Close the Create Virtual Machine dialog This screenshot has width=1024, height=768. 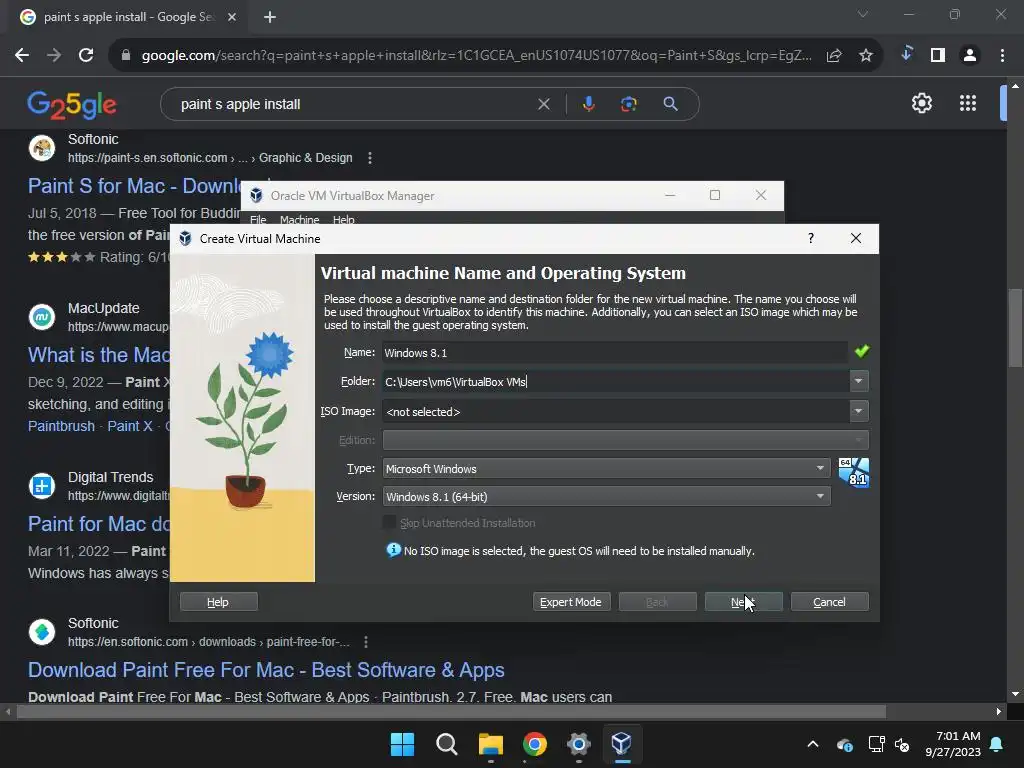click(856, 238)
